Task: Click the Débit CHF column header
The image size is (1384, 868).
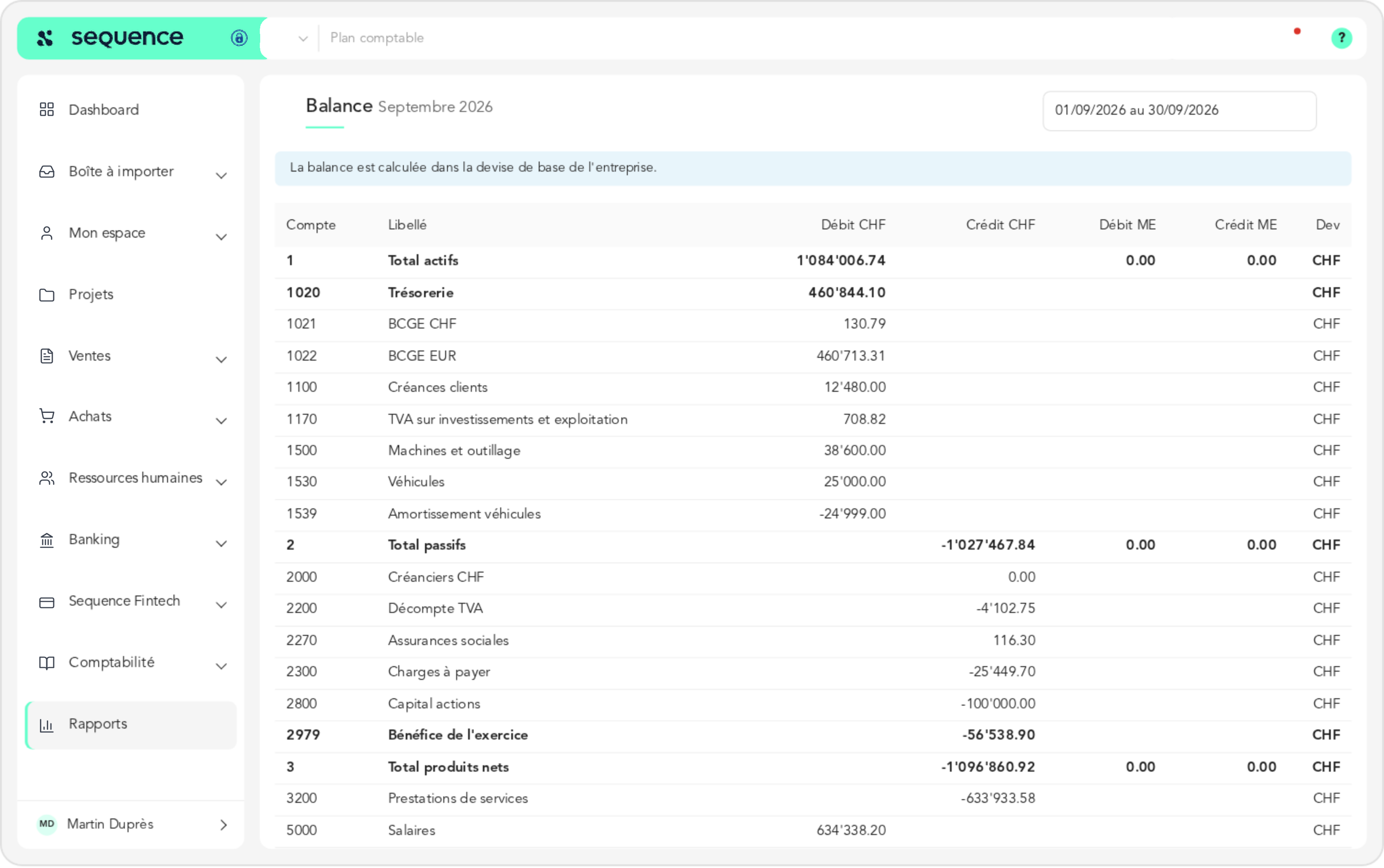Action: [x=853, y=224]
